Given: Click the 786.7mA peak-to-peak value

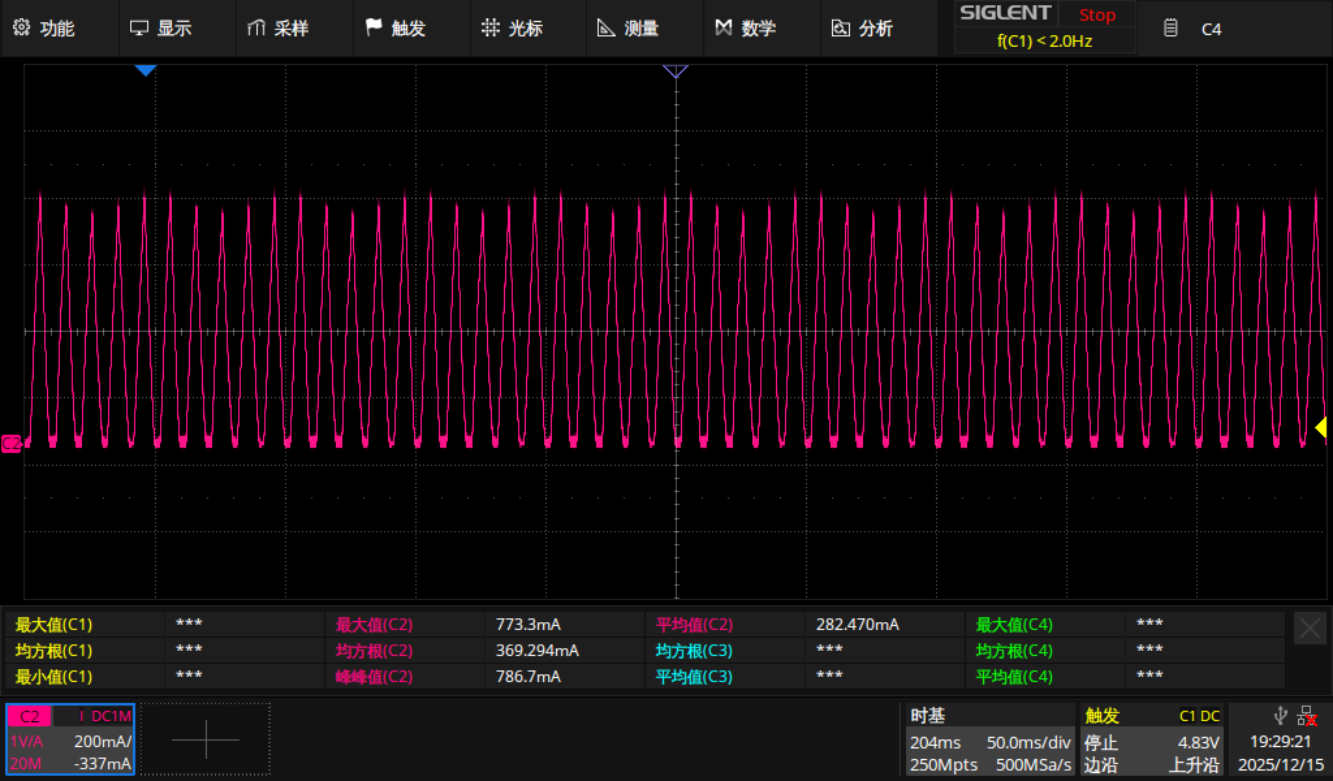Looking at the screenshot, I should pos(528,677).
